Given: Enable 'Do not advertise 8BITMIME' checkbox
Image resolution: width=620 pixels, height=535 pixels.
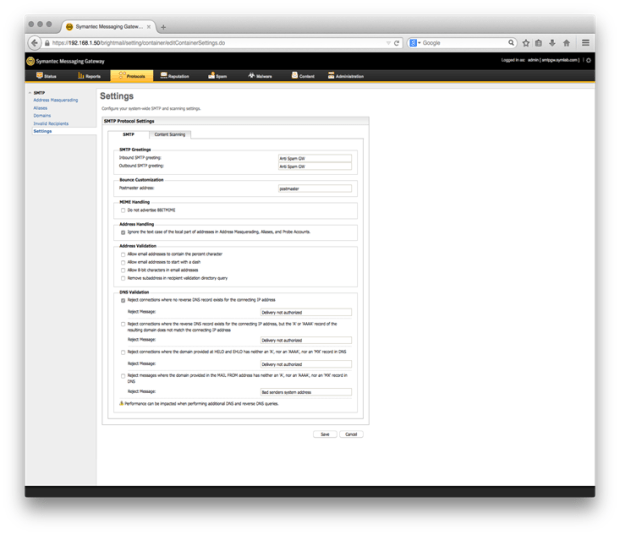Looking at the screenshot, I should click(123, 211).
